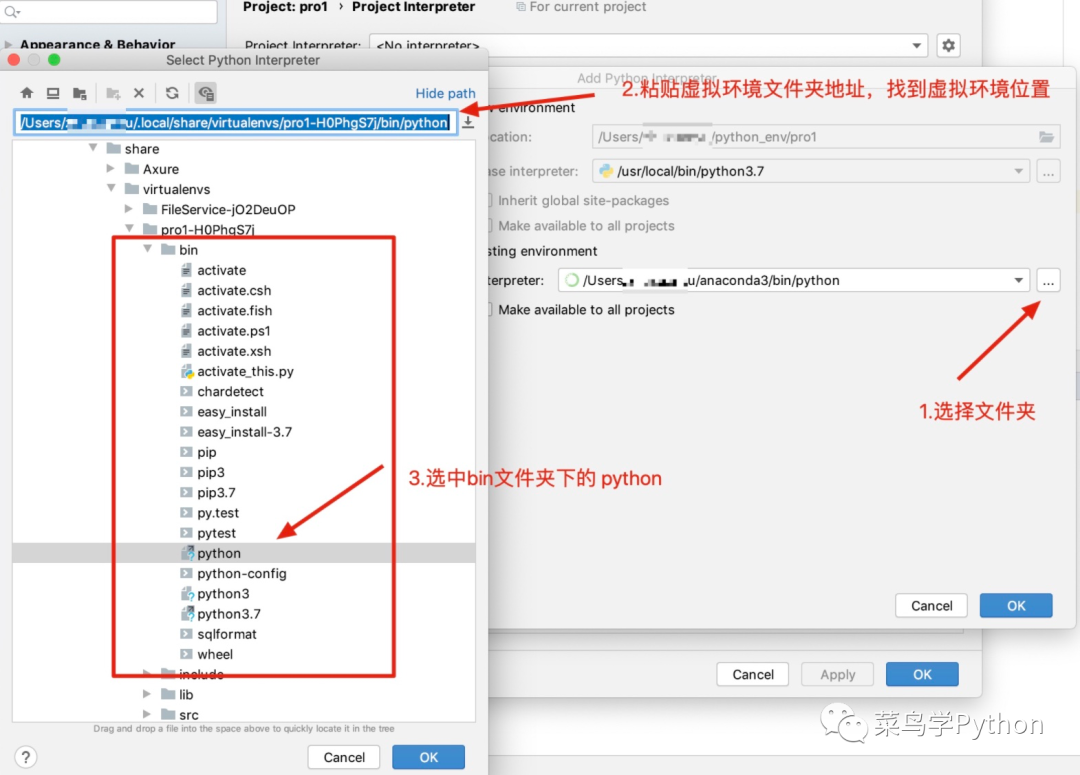
Task: Open help question mark button
Action: (25, 757)
